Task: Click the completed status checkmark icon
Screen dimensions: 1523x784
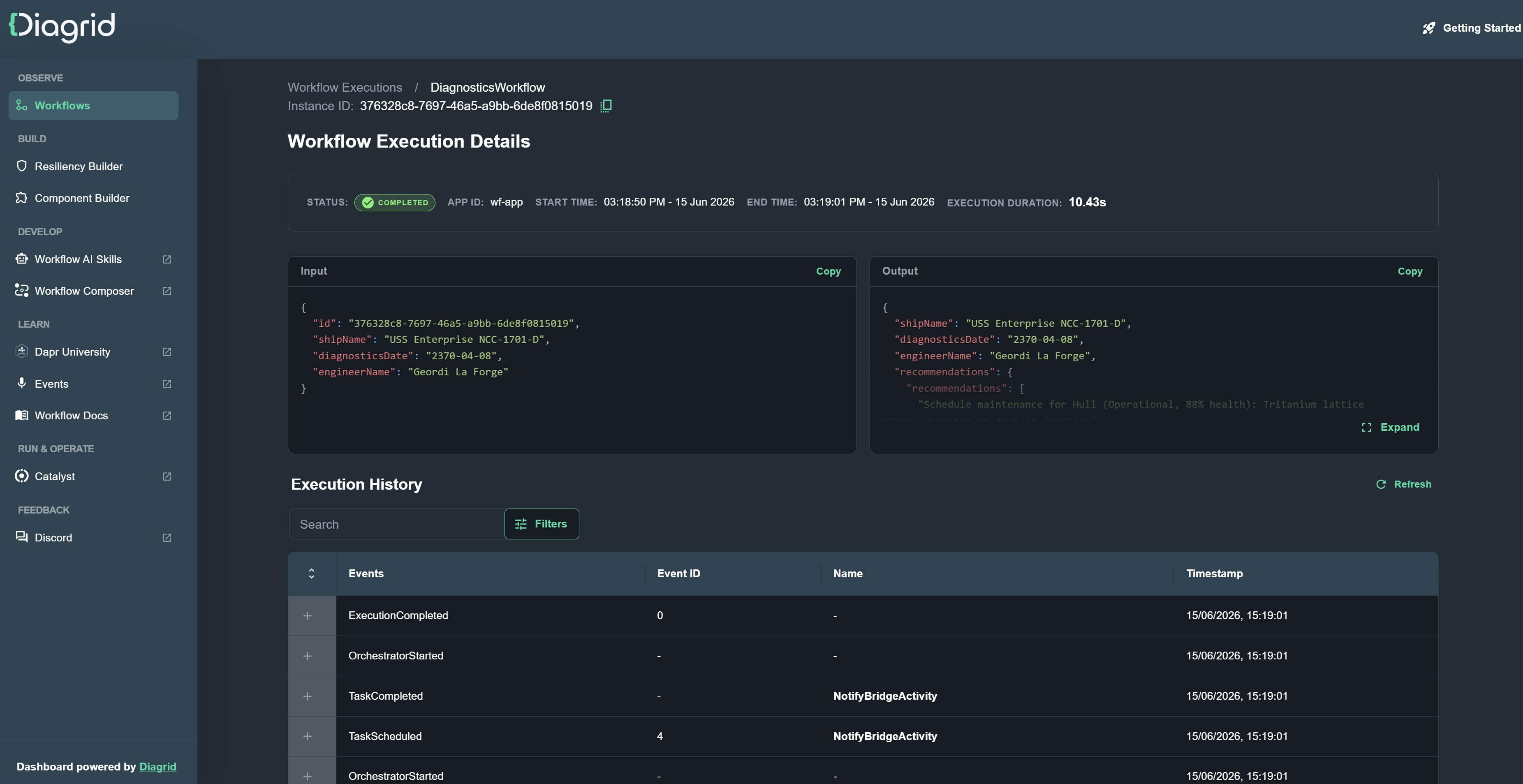Action: point(368,202)
